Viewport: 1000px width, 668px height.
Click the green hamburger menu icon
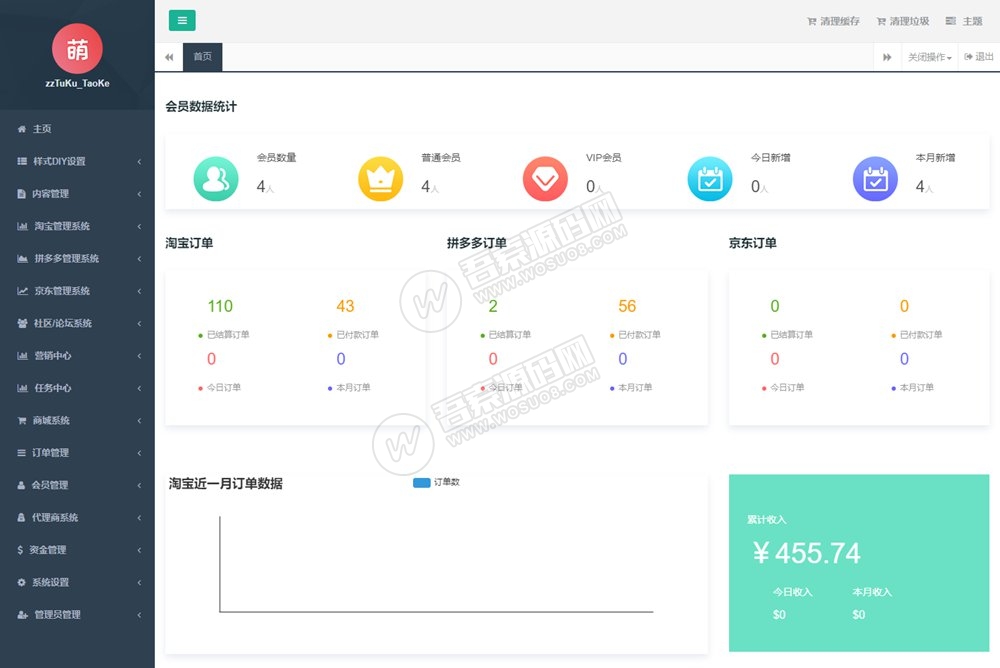pos(181,20)
